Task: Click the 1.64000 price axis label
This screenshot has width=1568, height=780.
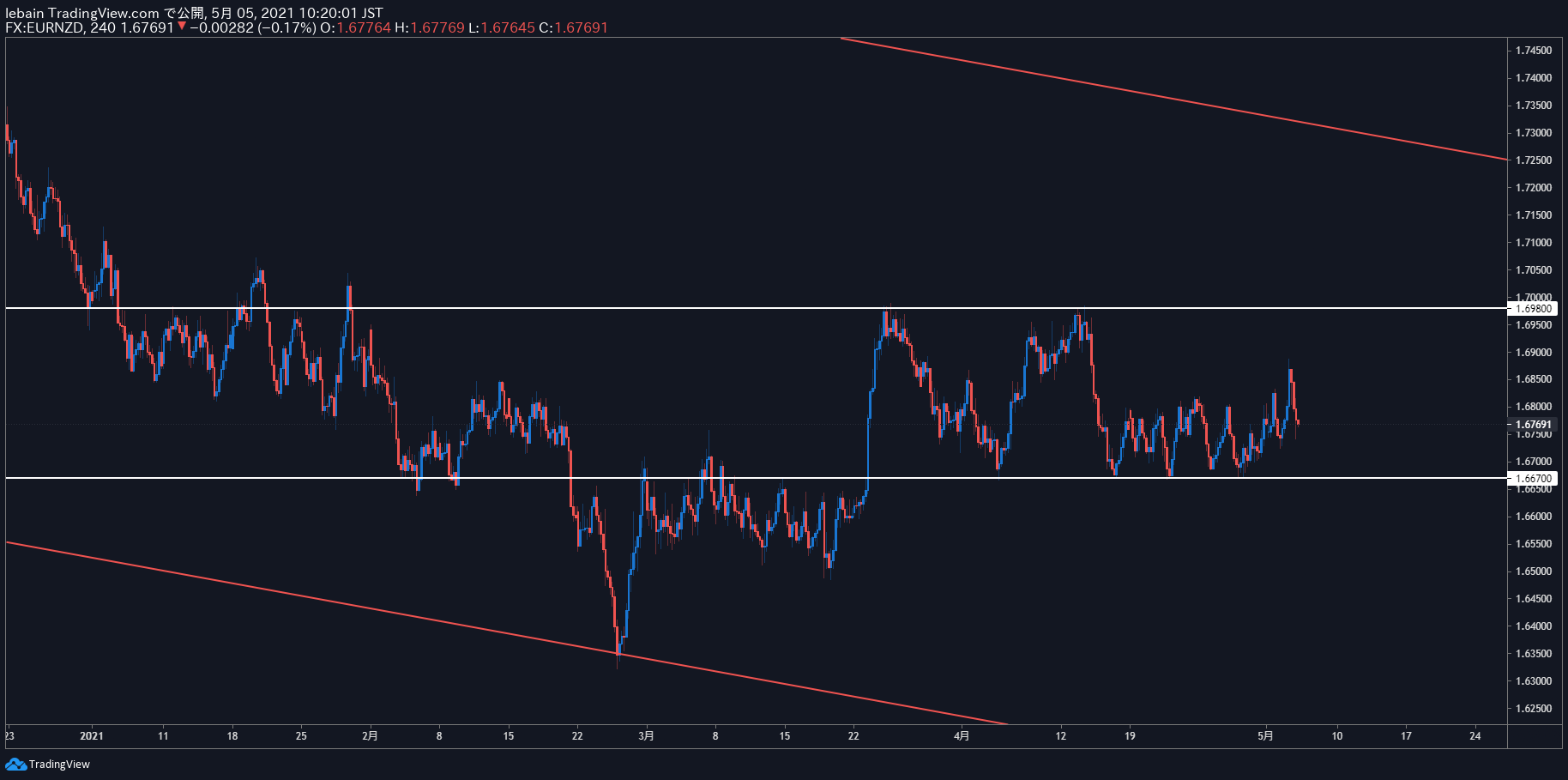Action: (x=1534, y=626)
